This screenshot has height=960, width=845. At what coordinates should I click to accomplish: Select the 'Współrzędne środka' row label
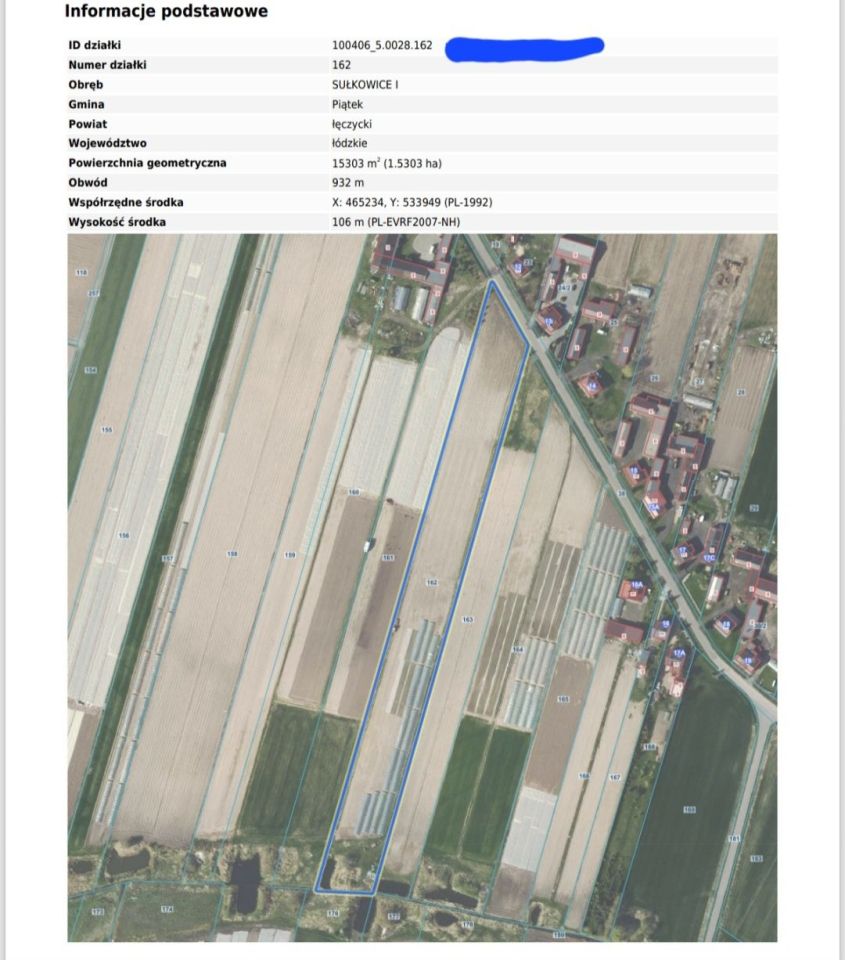coord(126,202)
